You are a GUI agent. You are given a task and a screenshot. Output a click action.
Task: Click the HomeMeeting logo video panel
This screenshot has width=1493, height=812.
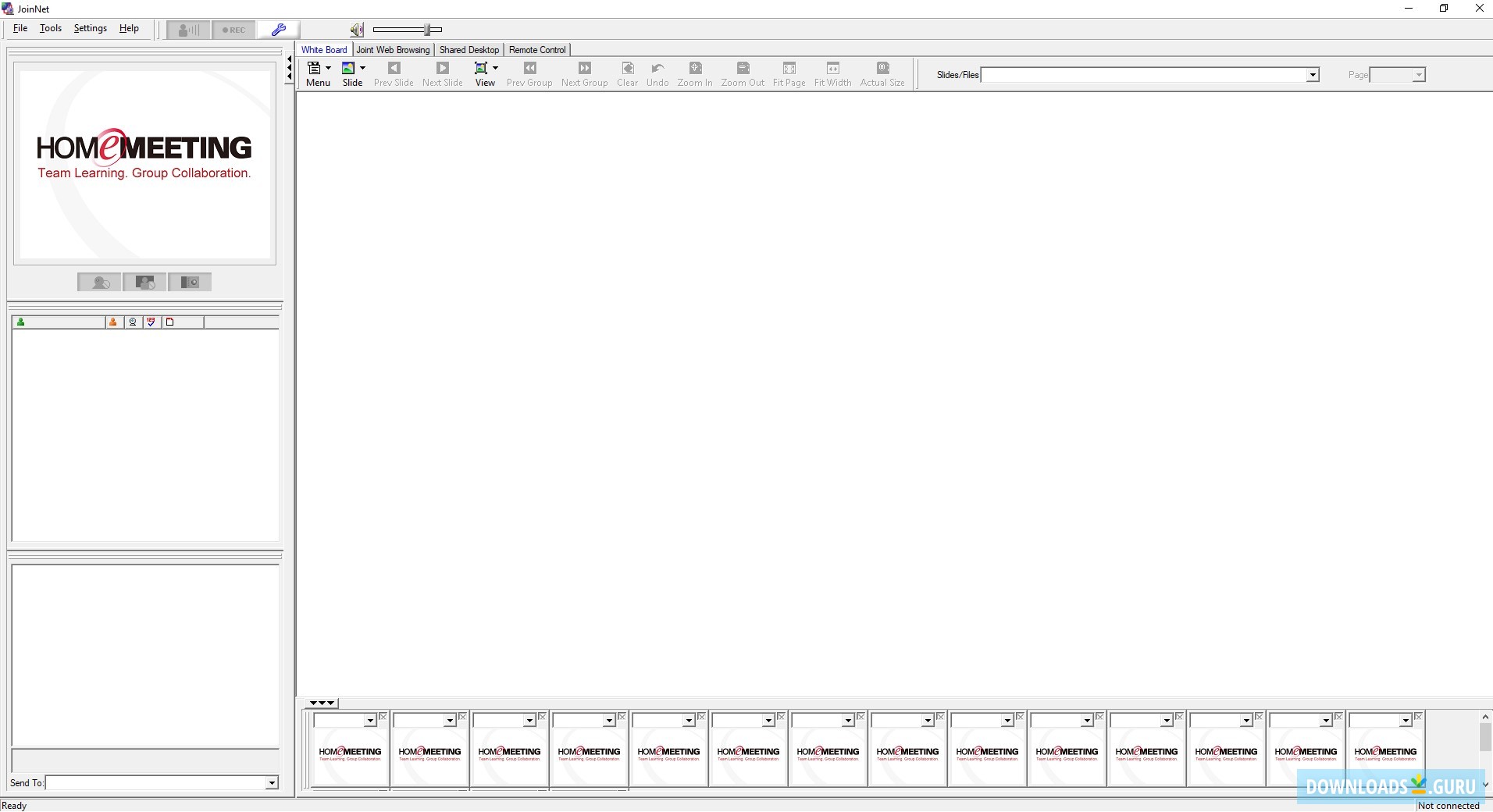[x=144, y=165]
